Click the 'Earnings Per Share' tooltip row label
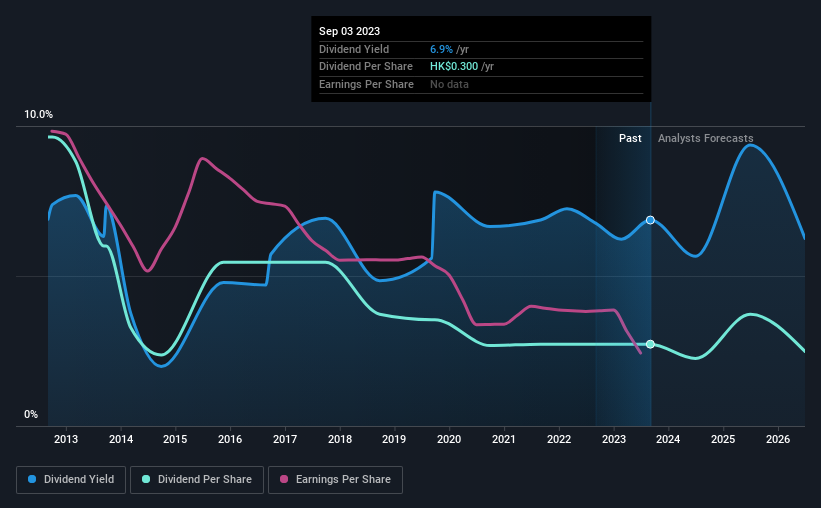821x508 pixels. (366, 84)
